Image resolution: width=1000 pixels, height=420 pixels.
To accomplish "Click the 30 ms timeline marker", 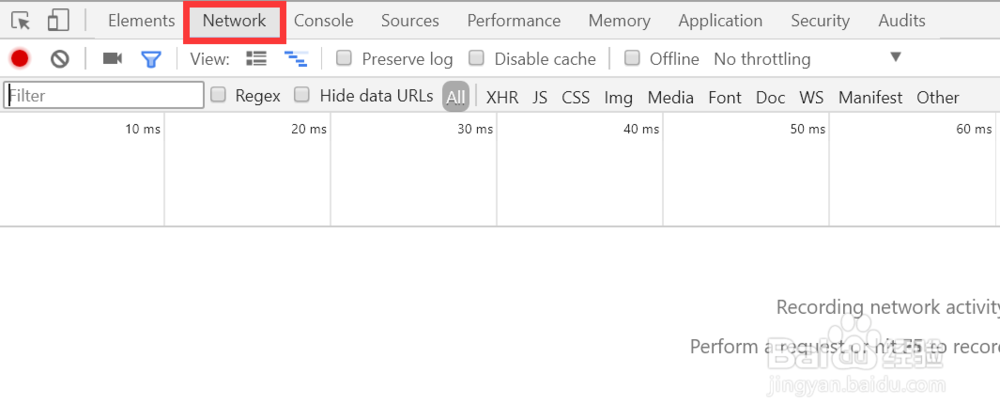I will tap(475, 129).
